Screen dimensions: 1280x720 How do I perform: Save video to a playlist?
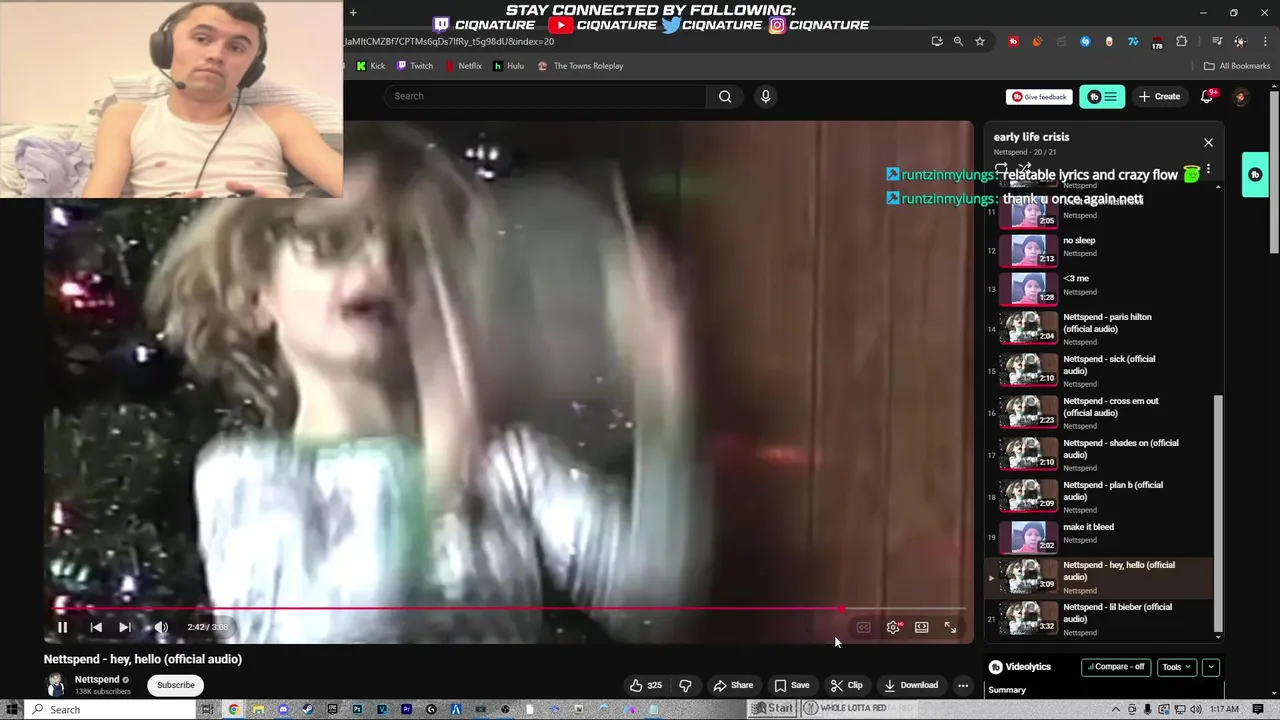point(792,685)
